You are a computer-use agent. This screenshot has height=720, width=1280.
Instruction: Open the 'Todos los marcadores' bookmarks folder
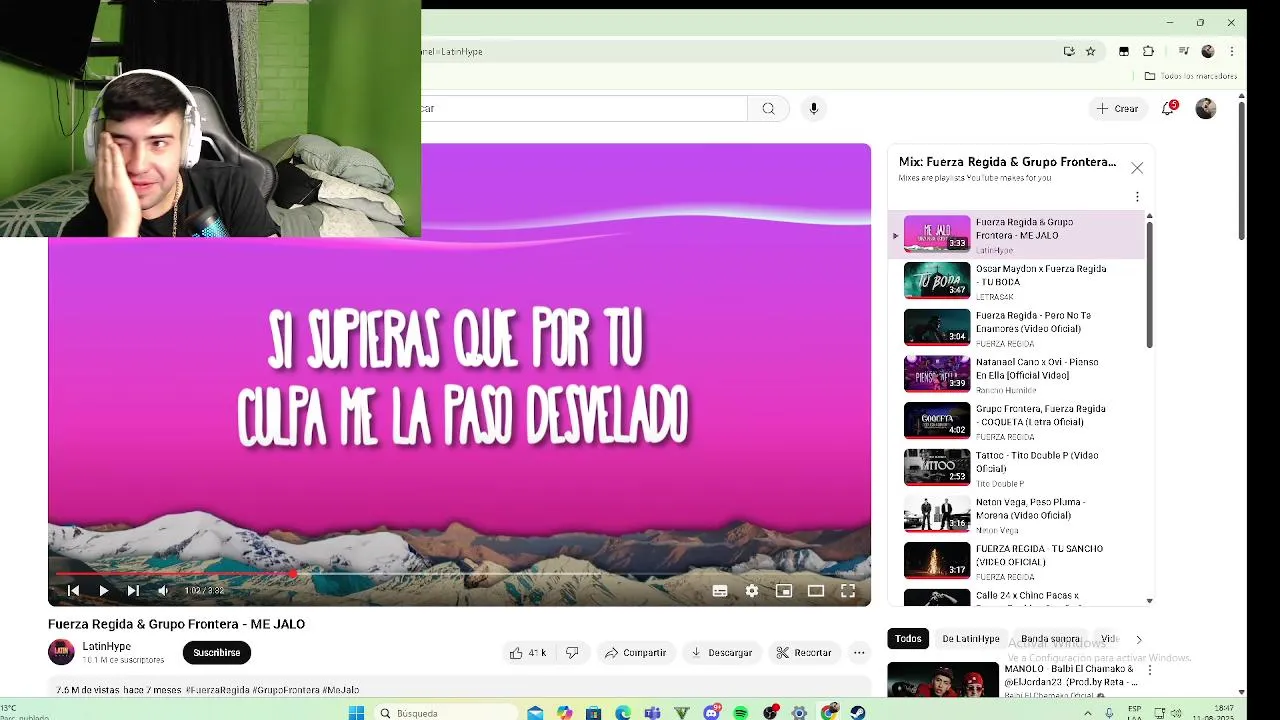click(x=1190, y=76)
